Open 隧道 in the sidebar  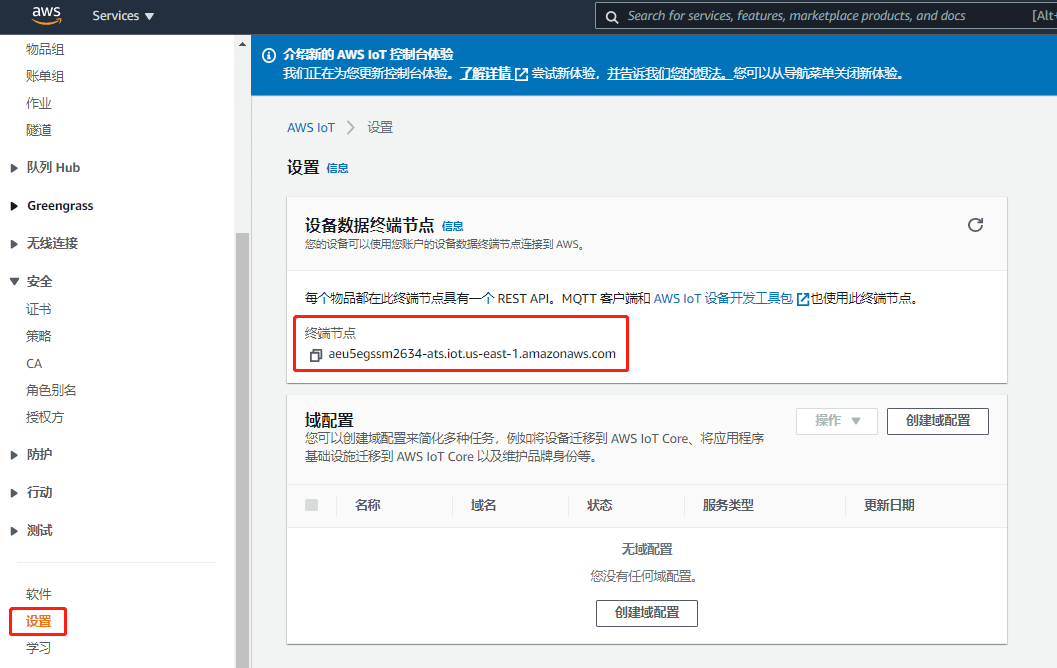click(38, 130)
